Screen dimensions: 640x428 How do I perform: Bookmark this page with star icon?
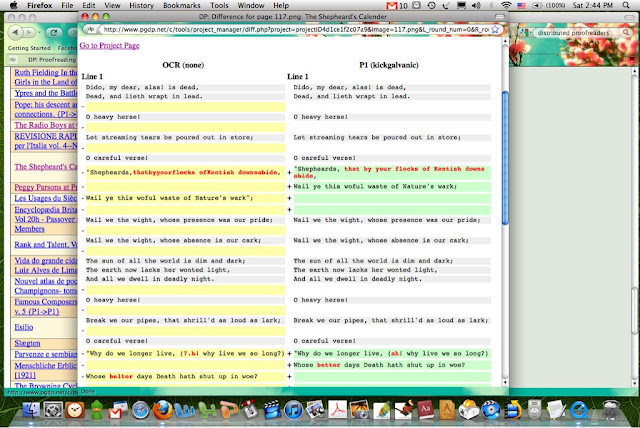tap(495, 29)
